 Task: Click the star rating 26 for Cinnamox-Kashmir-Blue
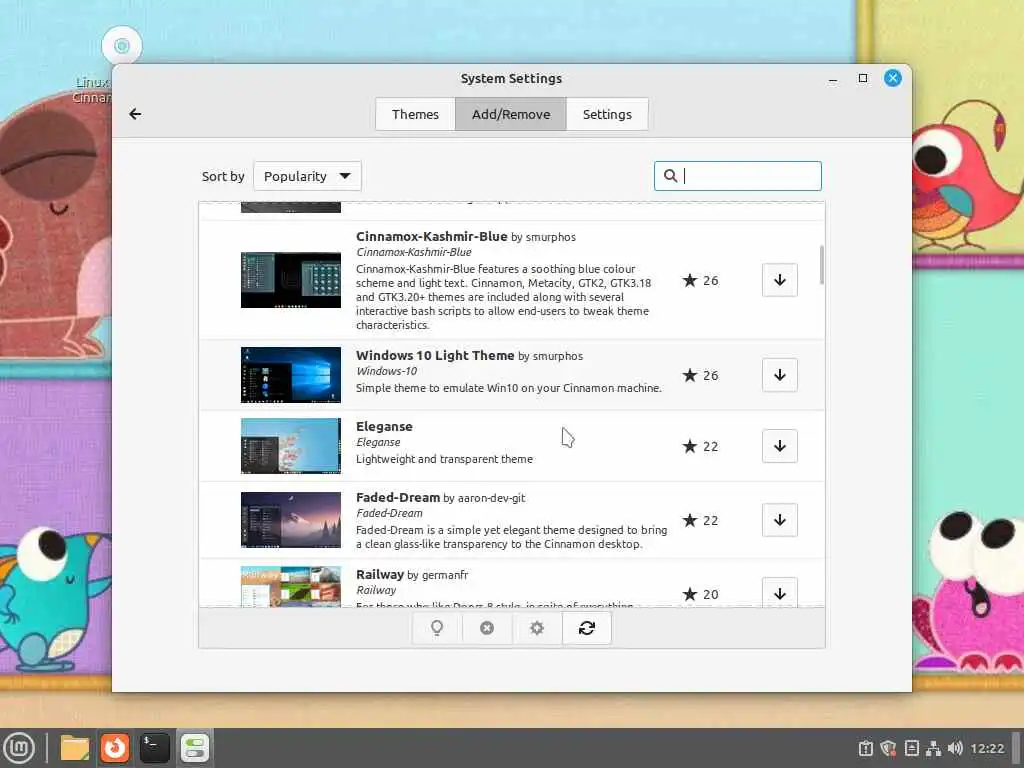coord(700,281)
